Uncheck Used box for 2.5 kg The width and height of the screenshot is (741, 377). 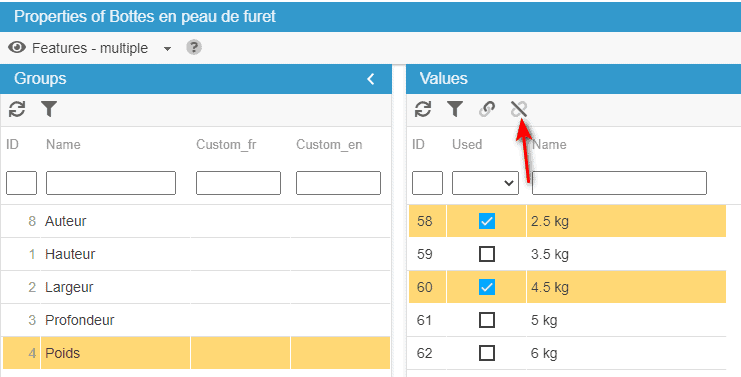click(x=487, y=221)
